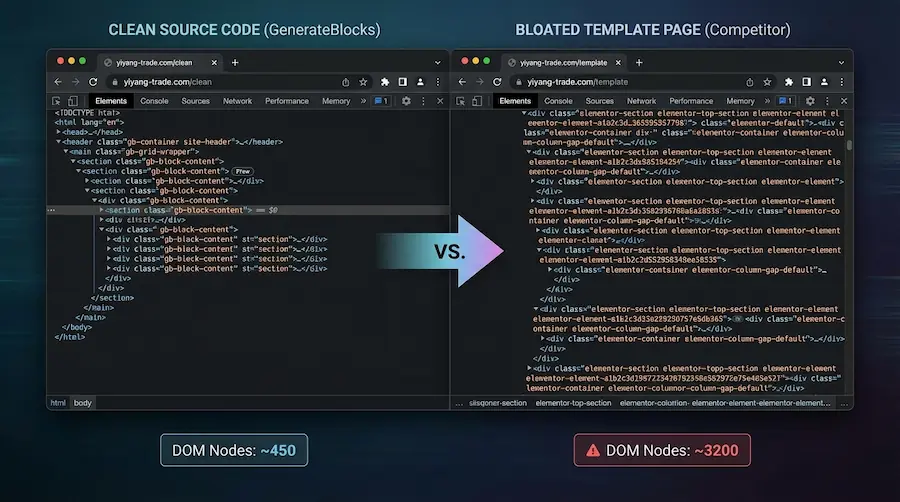Viewport: 900px width, 502px height.
Task: Click the share icon in template address bar
Action: [x=750, y=82]
